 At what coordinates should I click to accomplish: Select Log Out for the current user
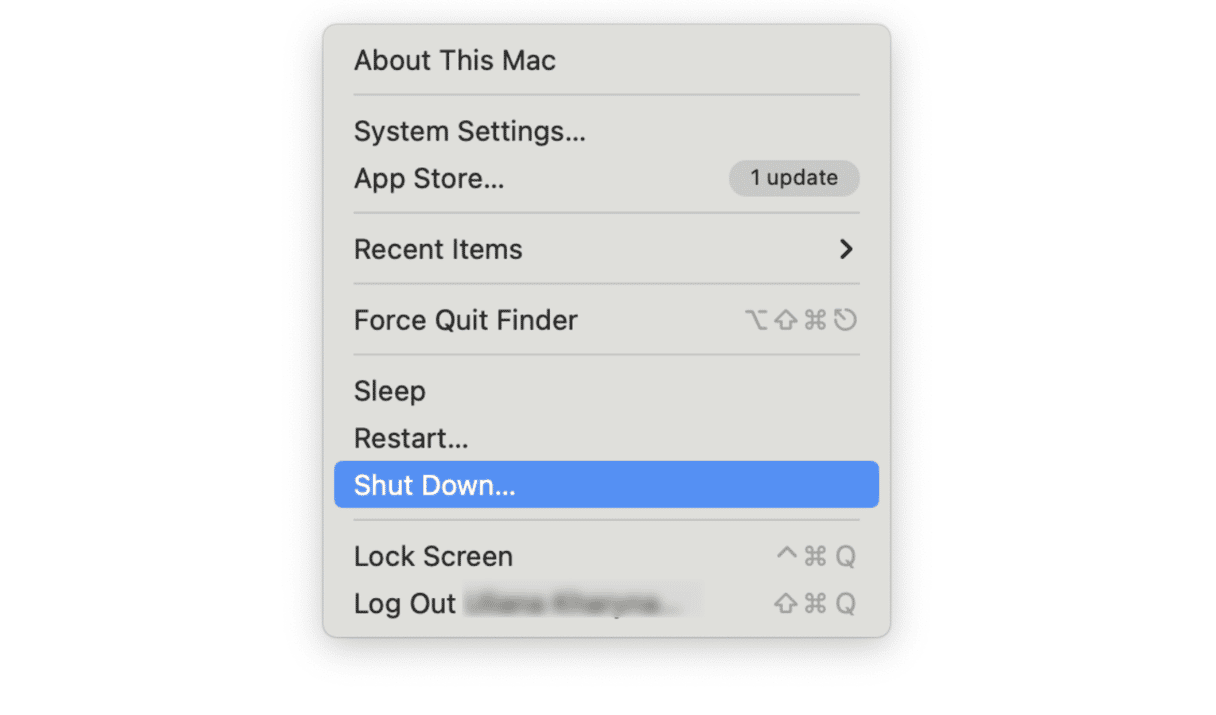pyautogui.click(x=403, y=603)
